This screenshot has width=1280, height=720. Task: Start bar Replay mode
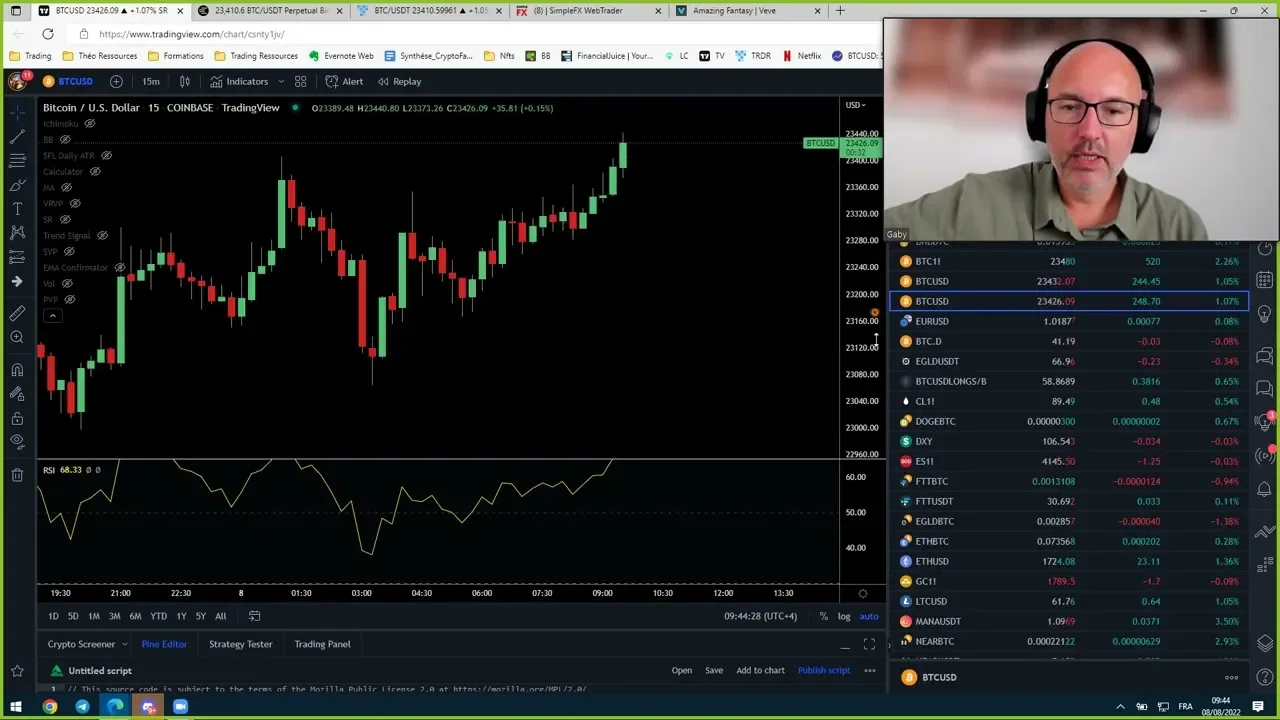397,81
